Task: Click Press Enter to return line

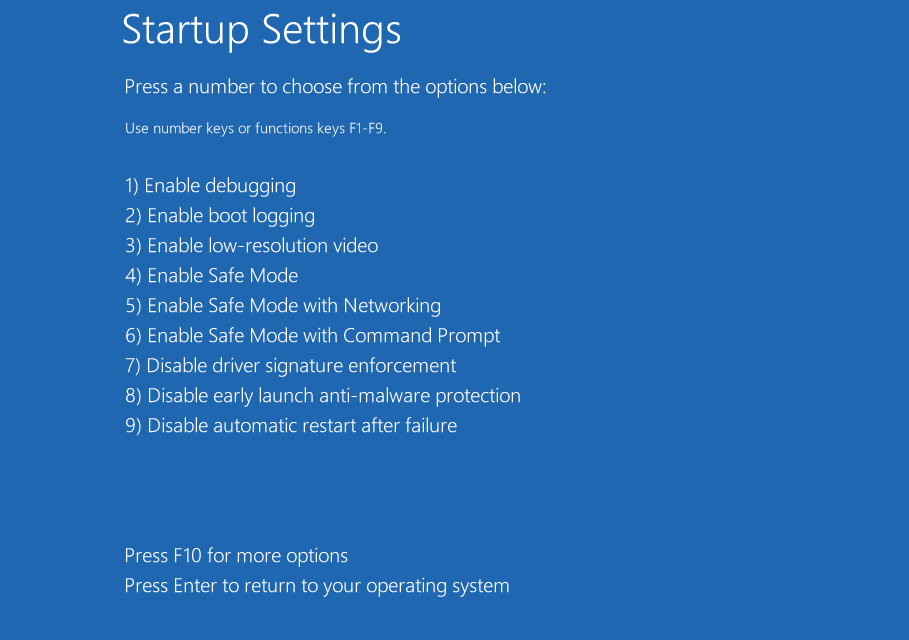Action: pos(317,586)
